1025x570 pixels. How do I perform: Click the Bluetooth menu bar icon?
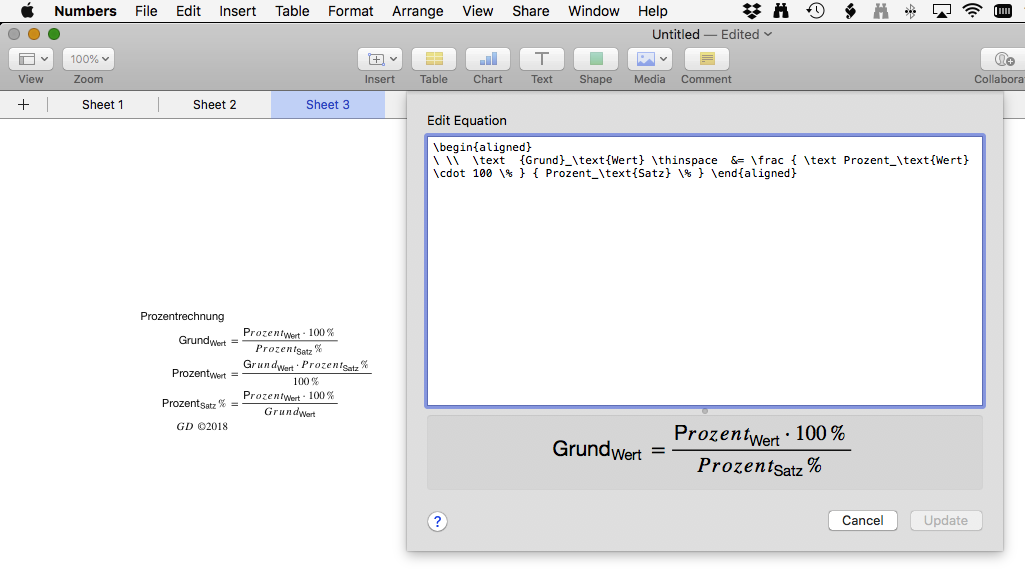click(x=910, y=11)
